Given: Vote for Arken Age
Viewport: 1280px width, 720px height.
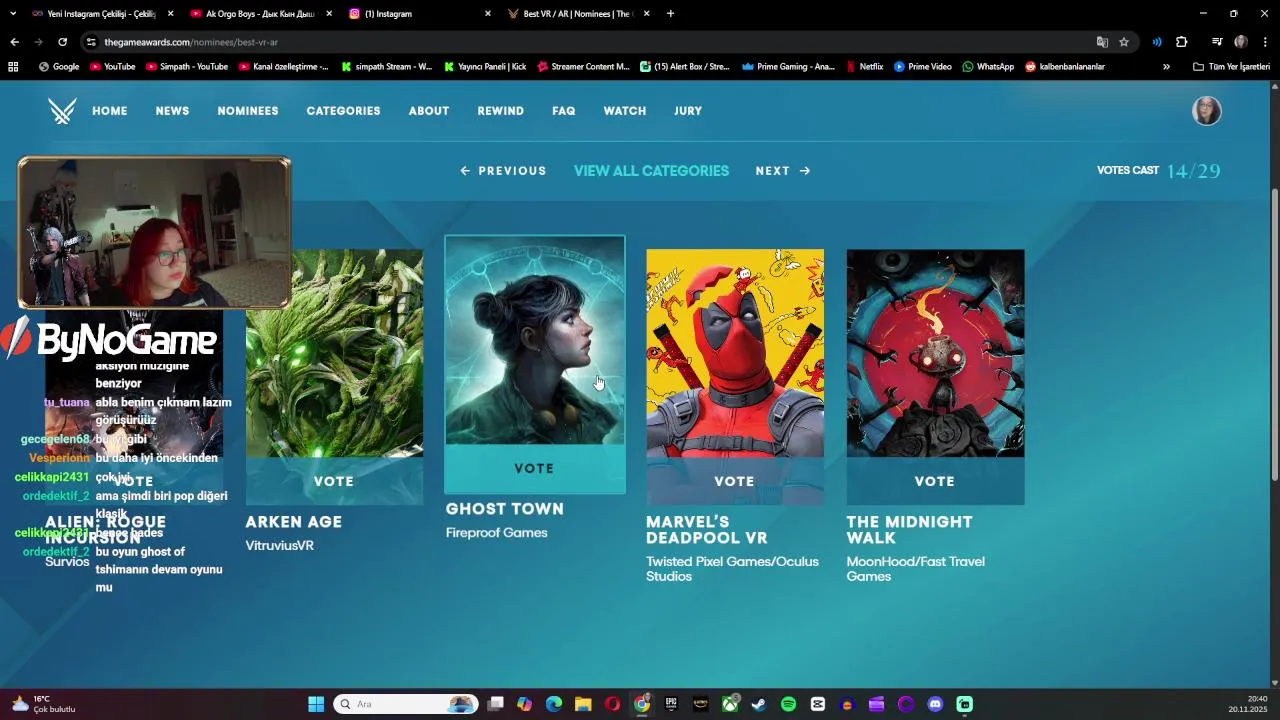Looking at the screenshot, I should tap(334, 481).
